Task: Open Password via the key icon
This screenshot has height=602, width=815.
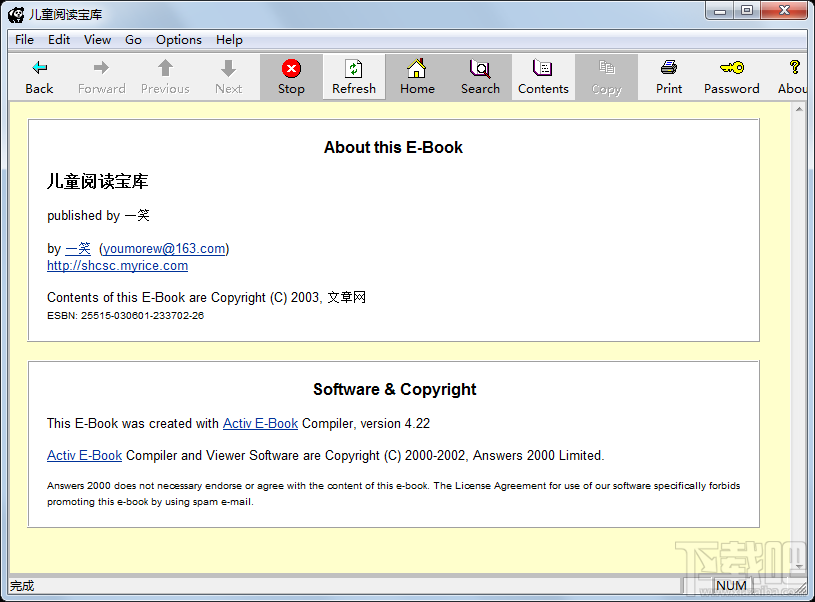Action: point(732,77)
